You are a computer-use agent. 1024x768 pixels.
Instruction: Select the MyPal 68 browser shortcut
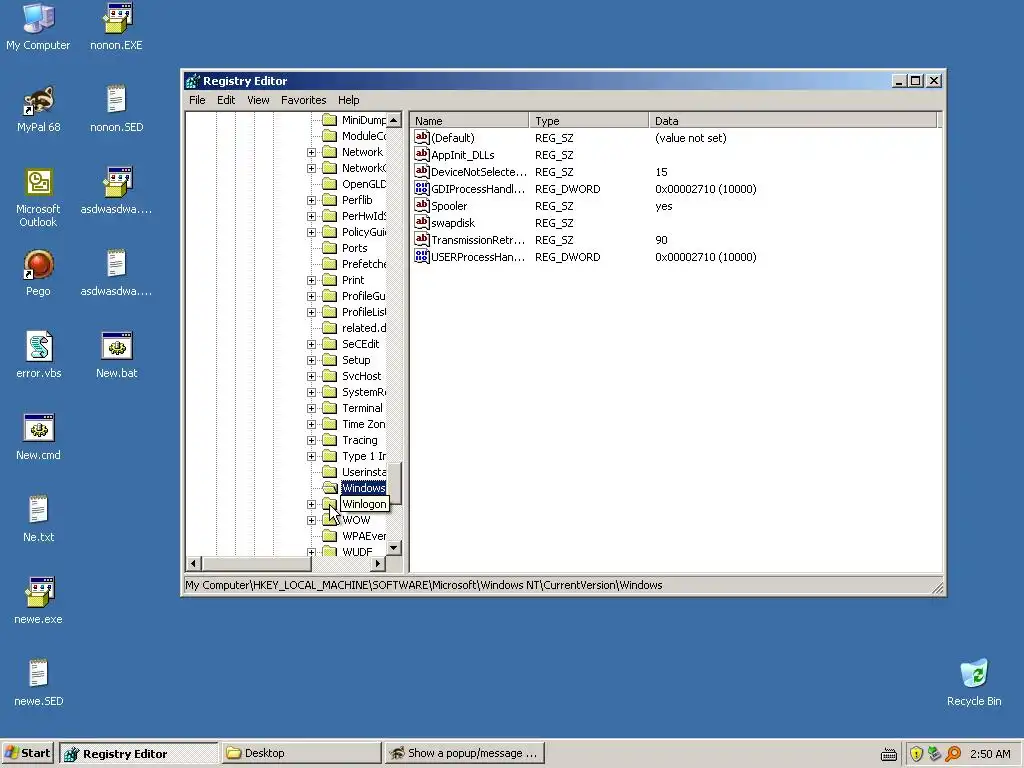pyautogui.click(x=38, y=101)
